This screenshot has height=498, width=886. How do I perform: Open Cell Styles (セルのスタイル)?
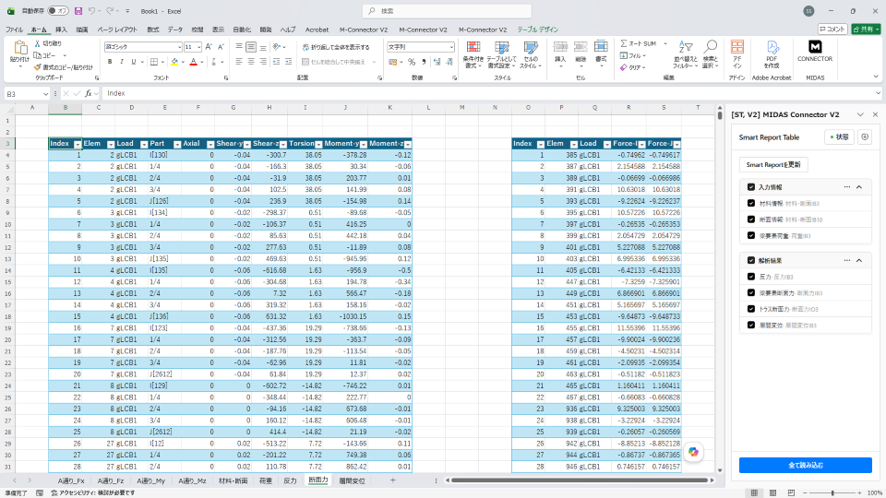530,55
